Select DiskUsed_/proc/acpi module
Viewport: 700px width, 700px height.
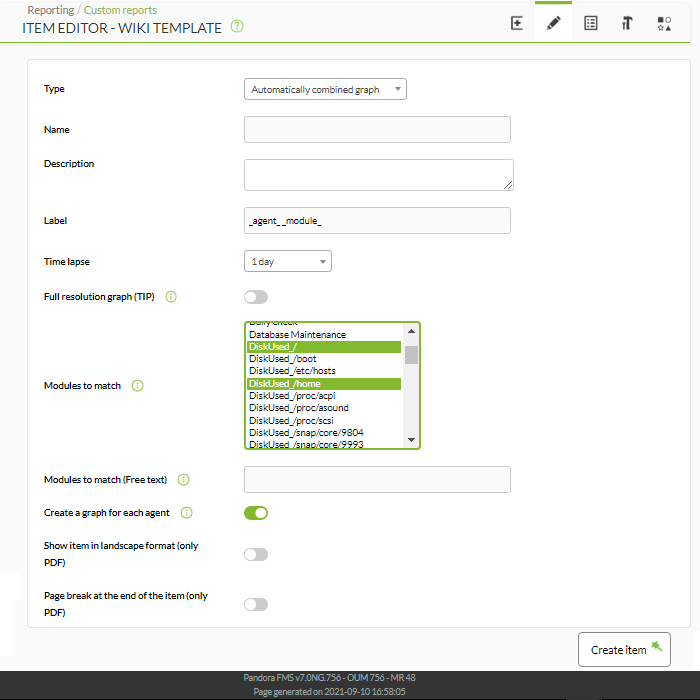[324, 396]
